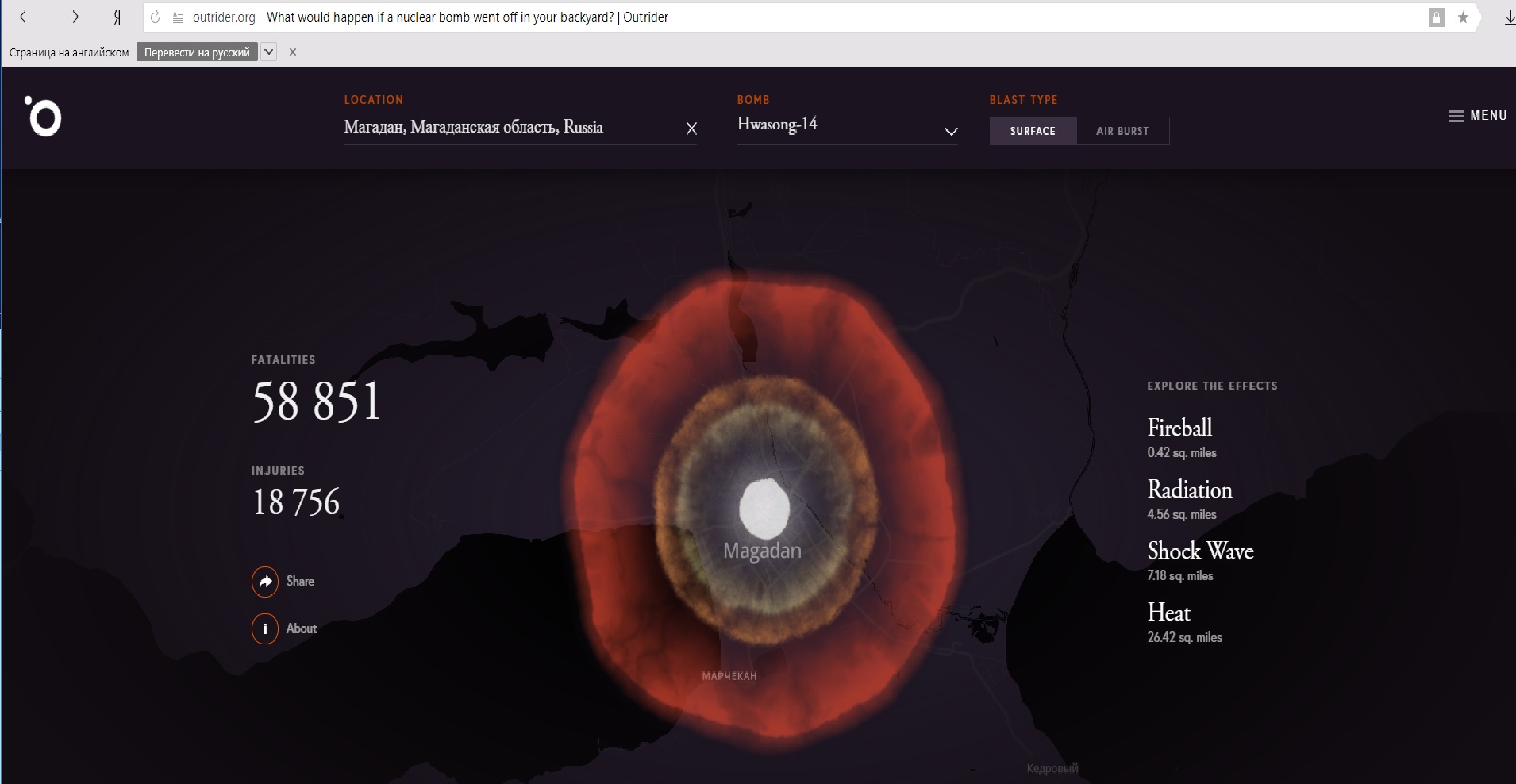
Task: Bookmark page with star icon
Action: [1463, 17]
